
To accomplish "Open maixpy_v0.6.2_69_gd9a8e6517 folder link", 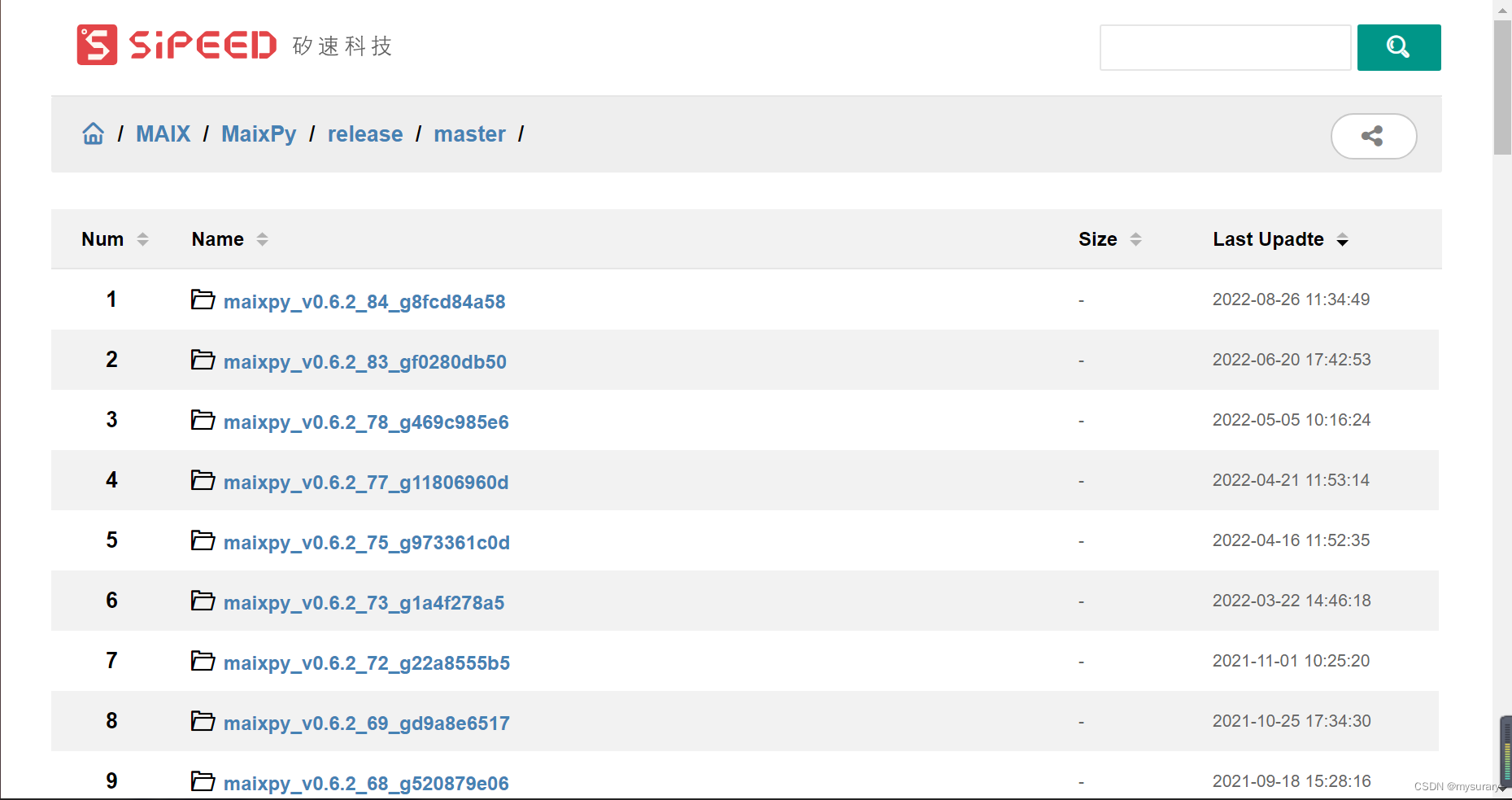I will (x=367, y=723).
